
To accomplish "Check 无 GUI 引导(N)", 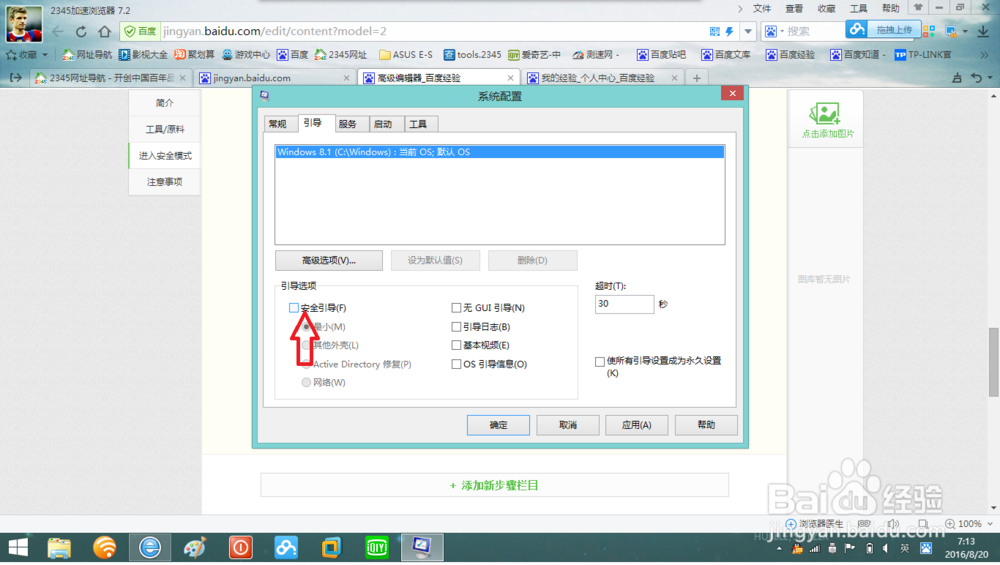I will pos(456,308).
